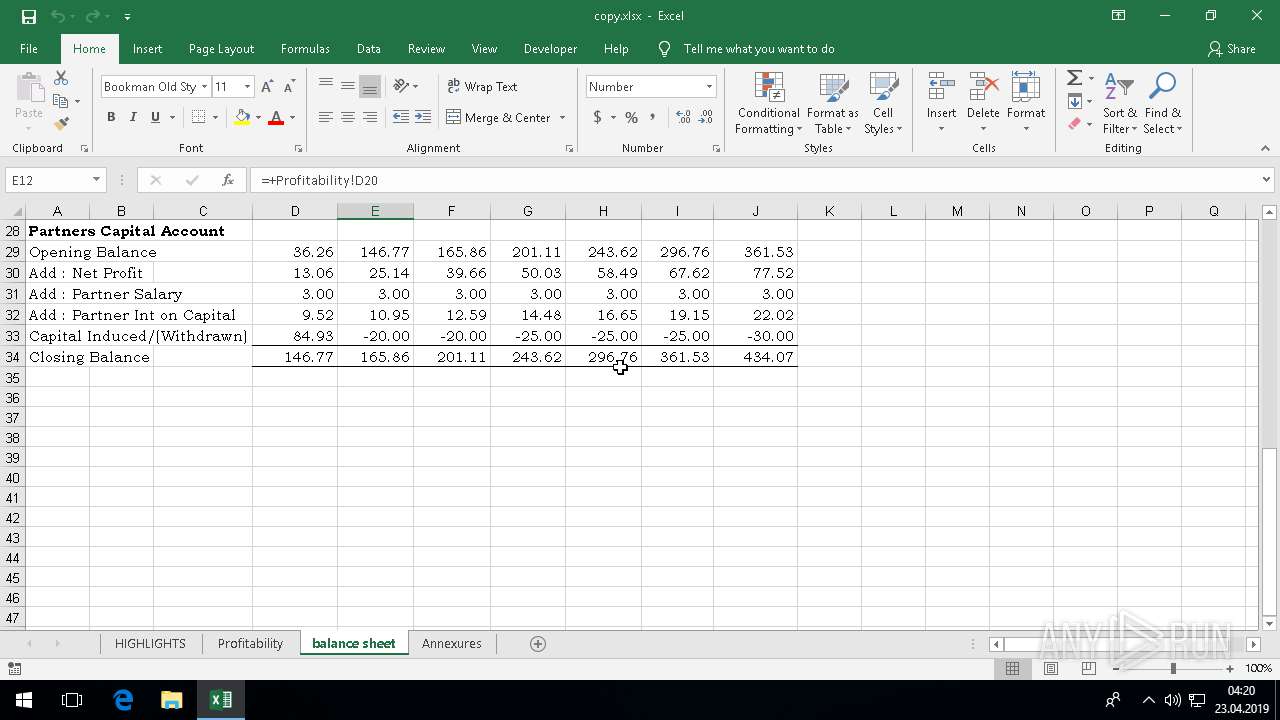The image size is (1280, 720).
Task: Add a new sheet with plus icon
Action: pos(538,644)
